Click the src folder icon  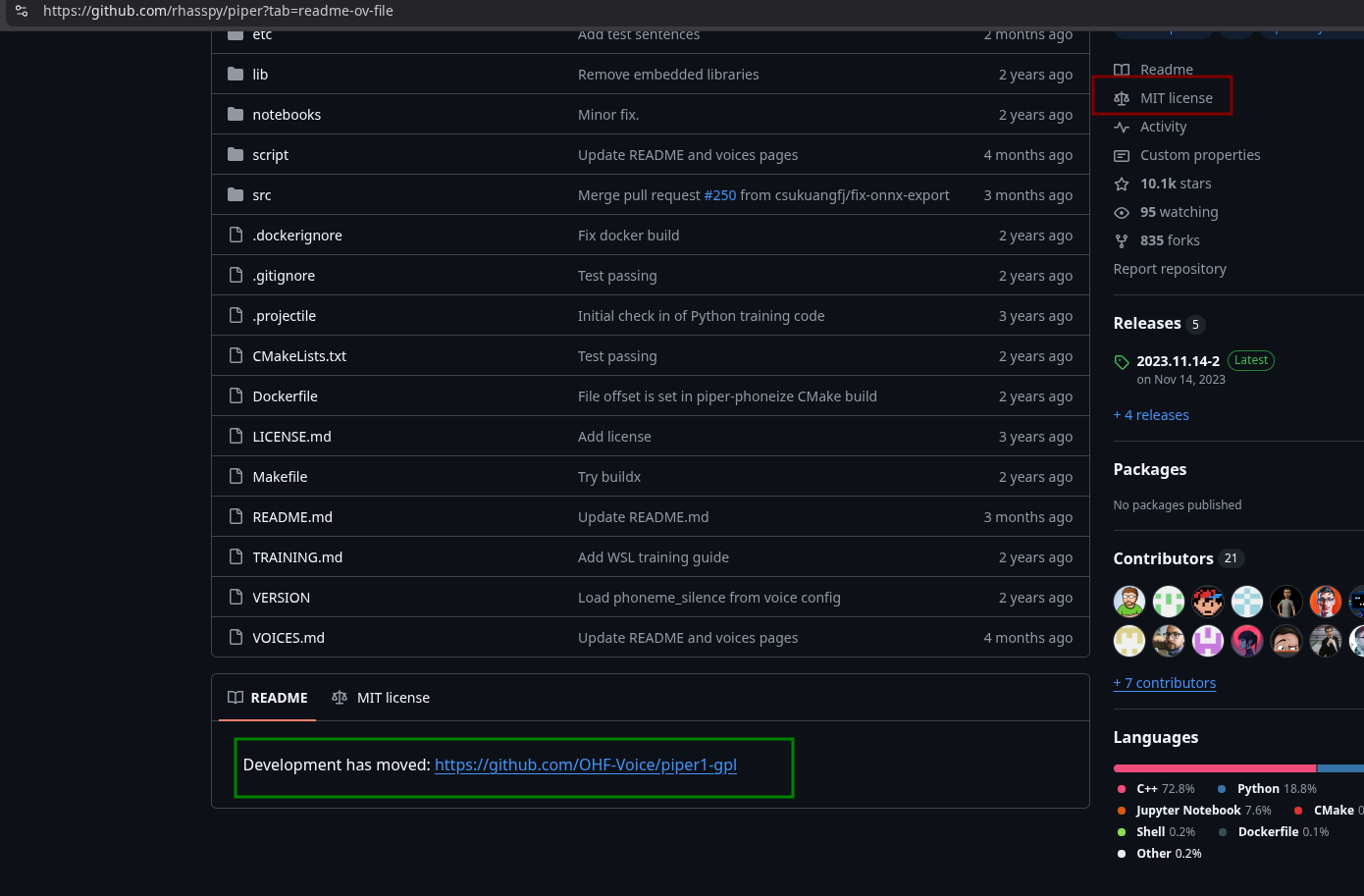[x=236, y=195]
